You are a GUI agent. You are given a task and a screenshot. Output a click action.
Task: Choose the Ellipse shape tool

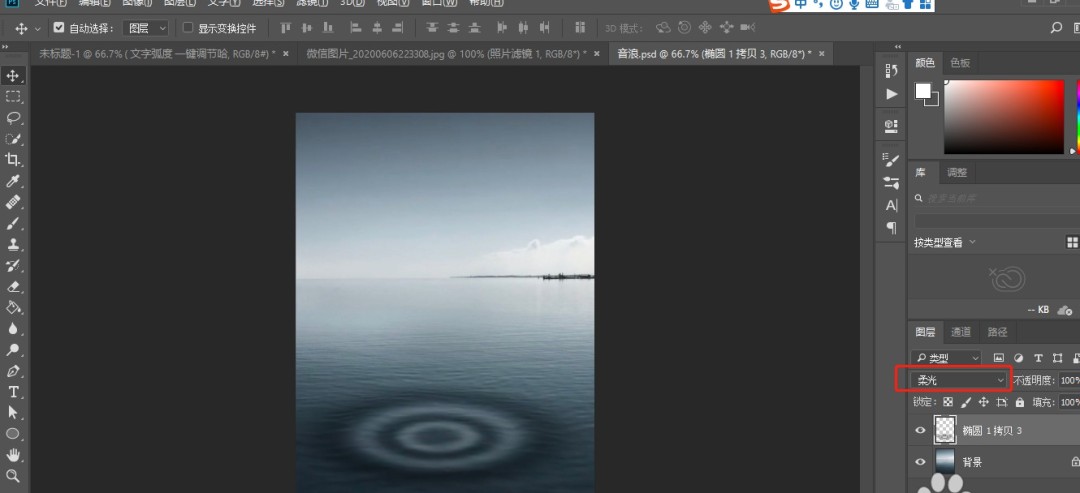tap(13, 434)
